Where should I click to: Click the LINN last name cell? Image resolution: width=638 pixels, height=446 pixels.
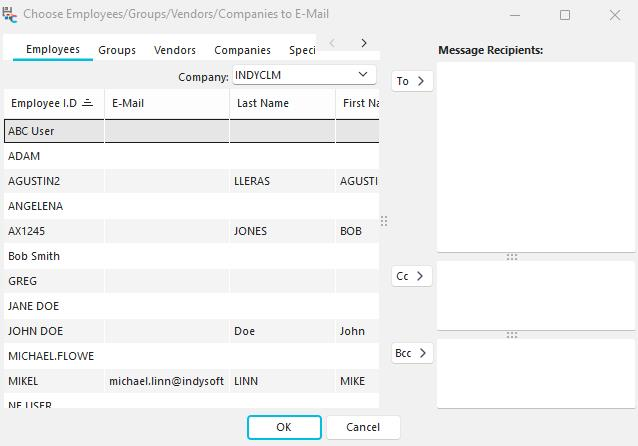(282, 381)
